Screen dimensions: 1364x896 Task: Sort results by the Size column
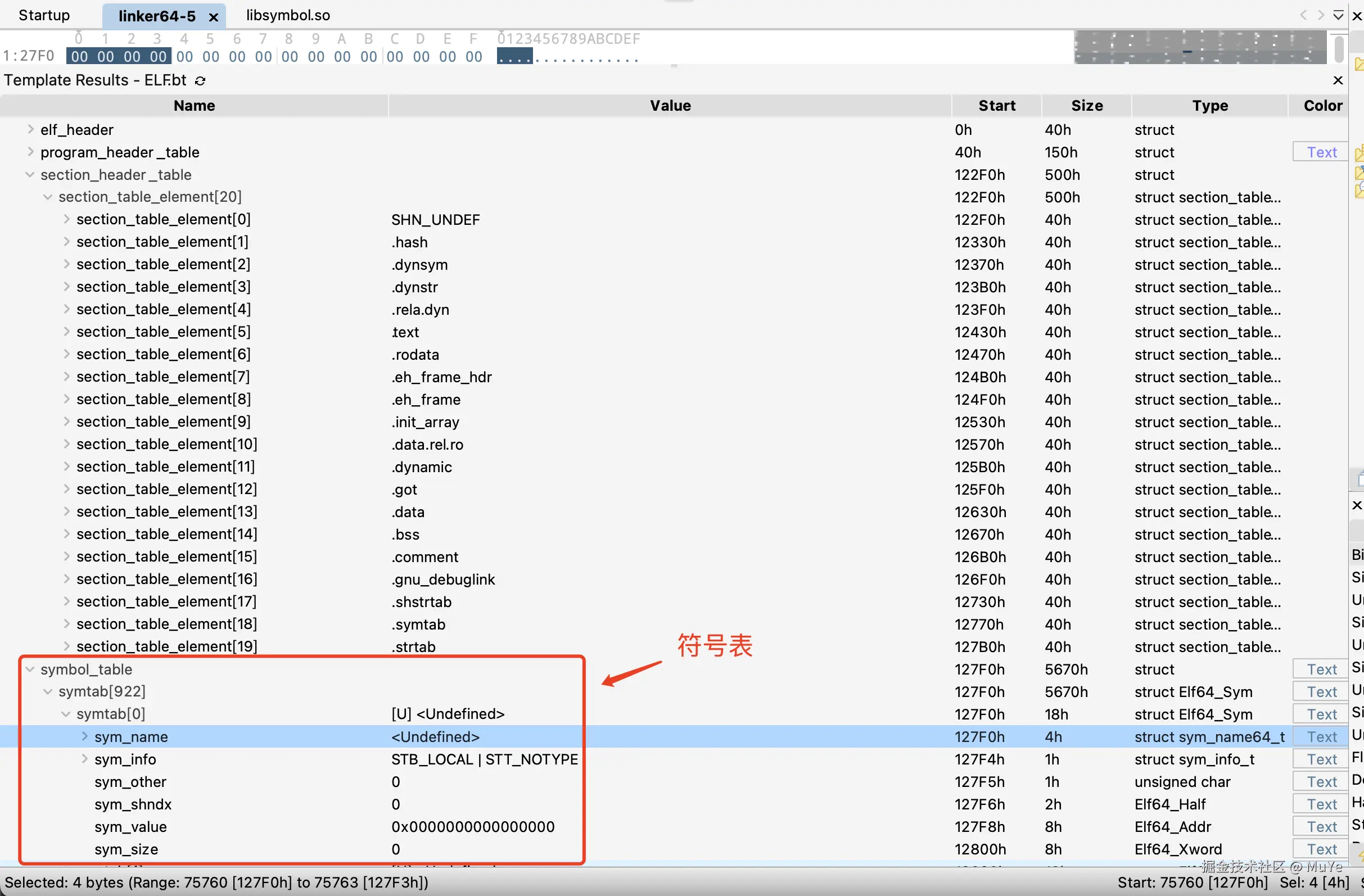click(1086, 106)
